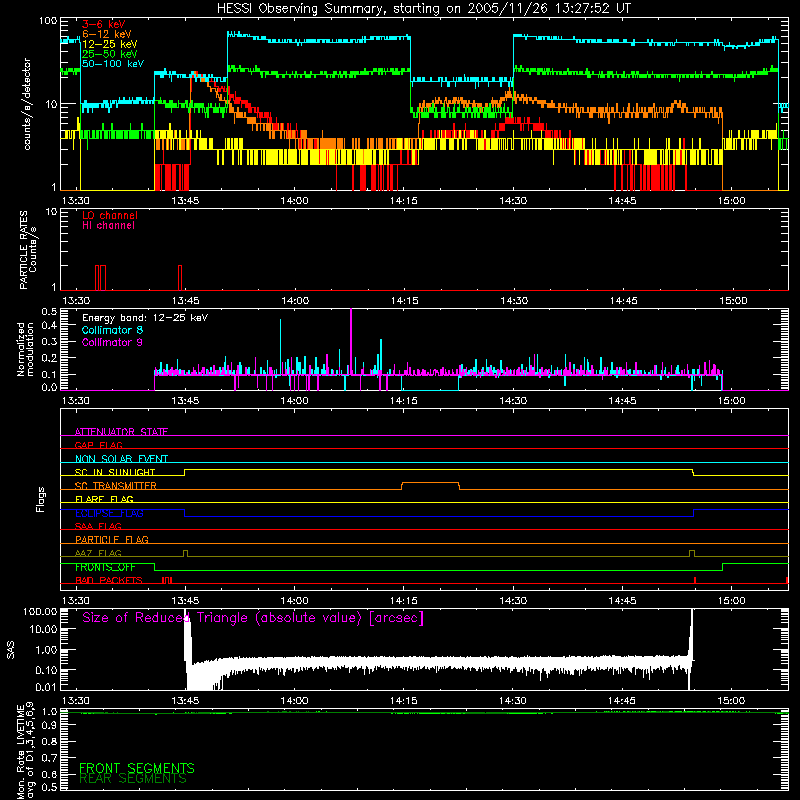Click the Flags panel axis title
Image resolution: width=800 pixels, height=800 pixels.
tap(41, 499)
